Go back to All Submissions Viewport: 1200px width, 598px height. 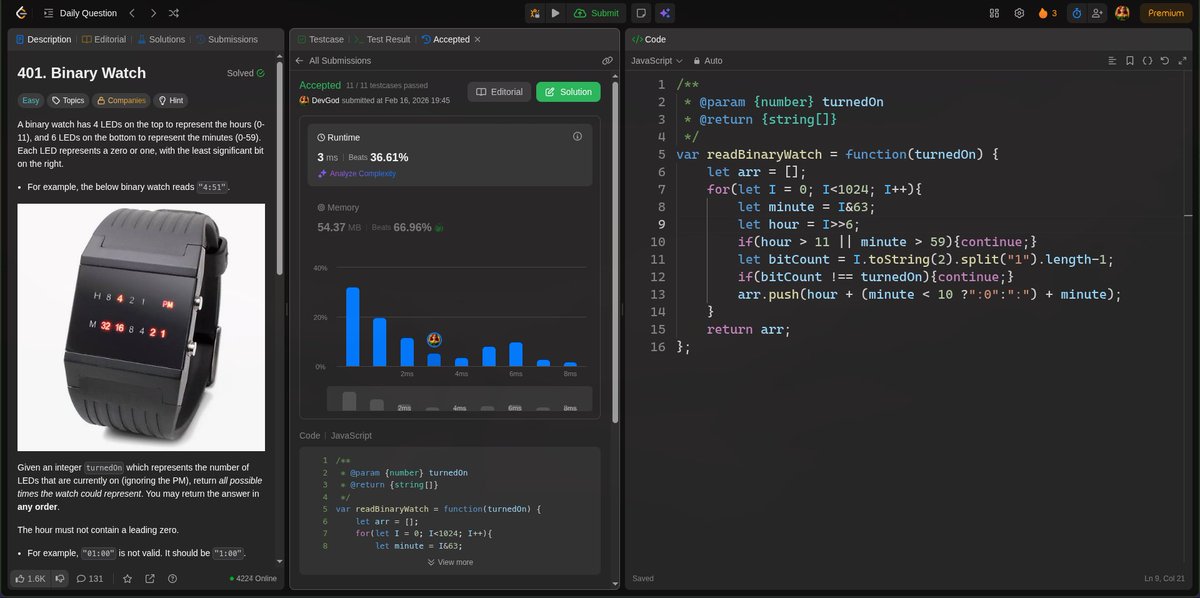pyautogui.click(x=333, y=61)
